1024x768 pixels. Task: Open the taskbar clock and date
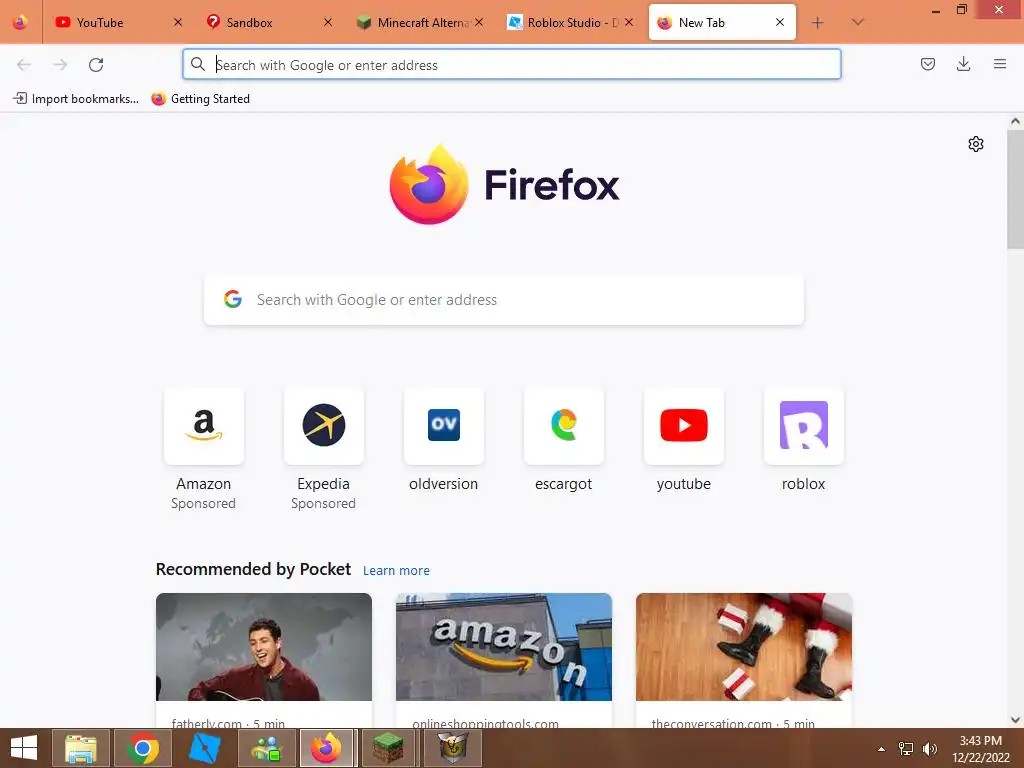pos(981,749)
